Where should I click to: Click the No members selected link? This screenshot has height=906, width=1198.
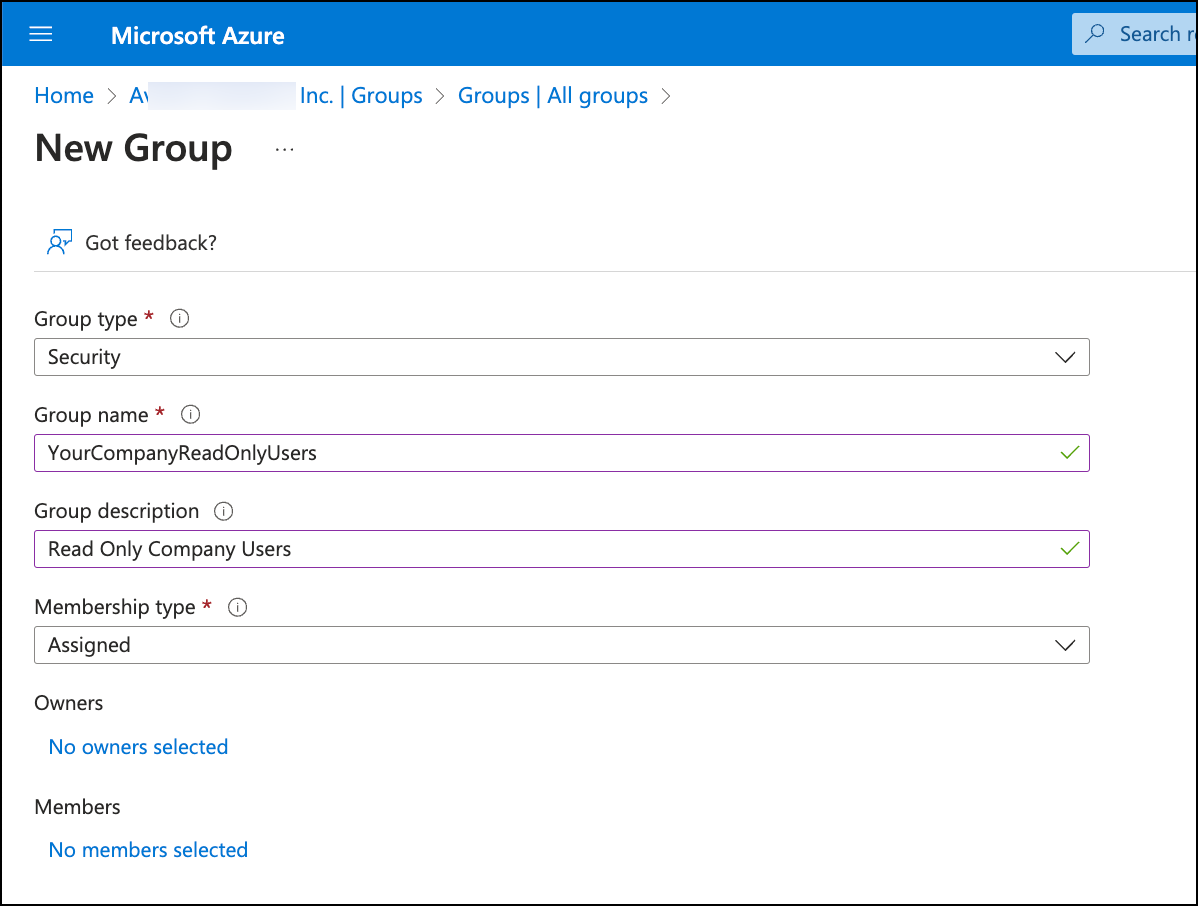147,849
